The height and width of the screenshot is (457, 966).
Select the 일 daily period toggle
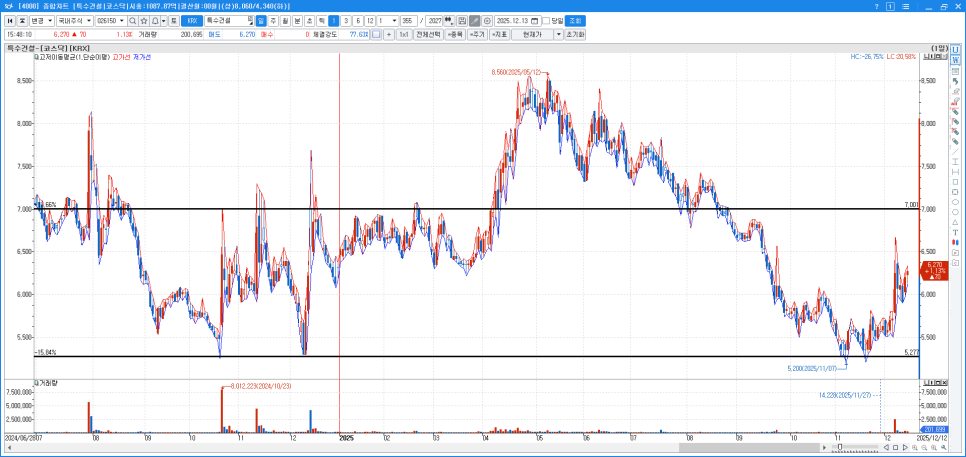click(x=261, y=20)
